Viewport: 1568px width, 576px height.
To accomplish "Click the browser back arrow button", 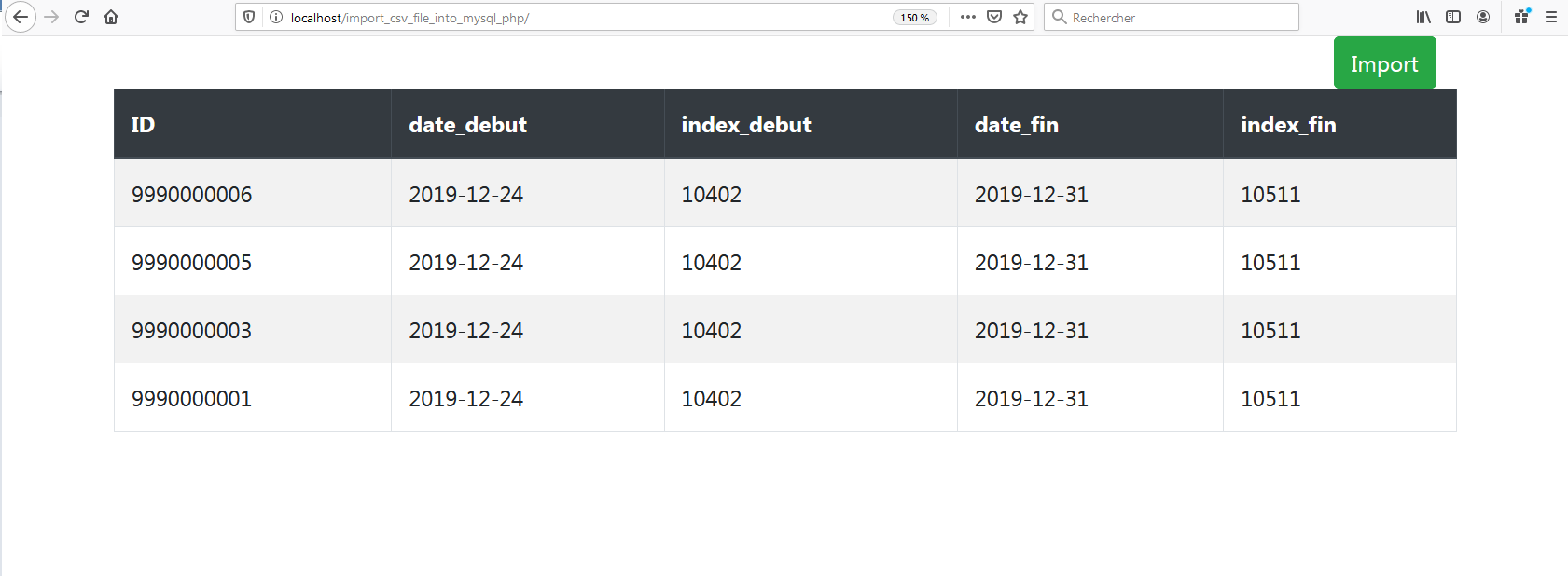I will [x=21, y=17].
